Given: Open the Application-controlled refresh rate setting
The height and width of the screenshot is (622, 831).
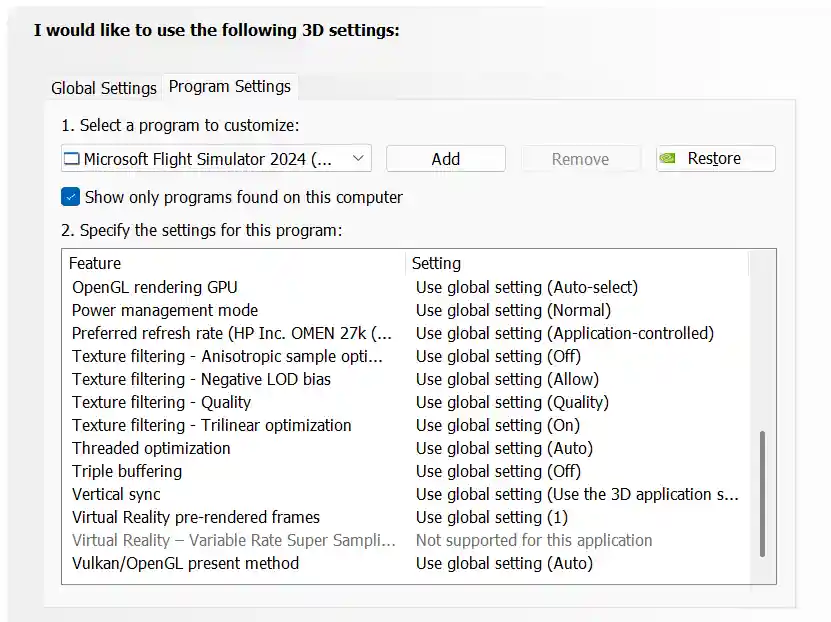Looking at the screenshot, I should pyautogui.click(x=565, y=333).
